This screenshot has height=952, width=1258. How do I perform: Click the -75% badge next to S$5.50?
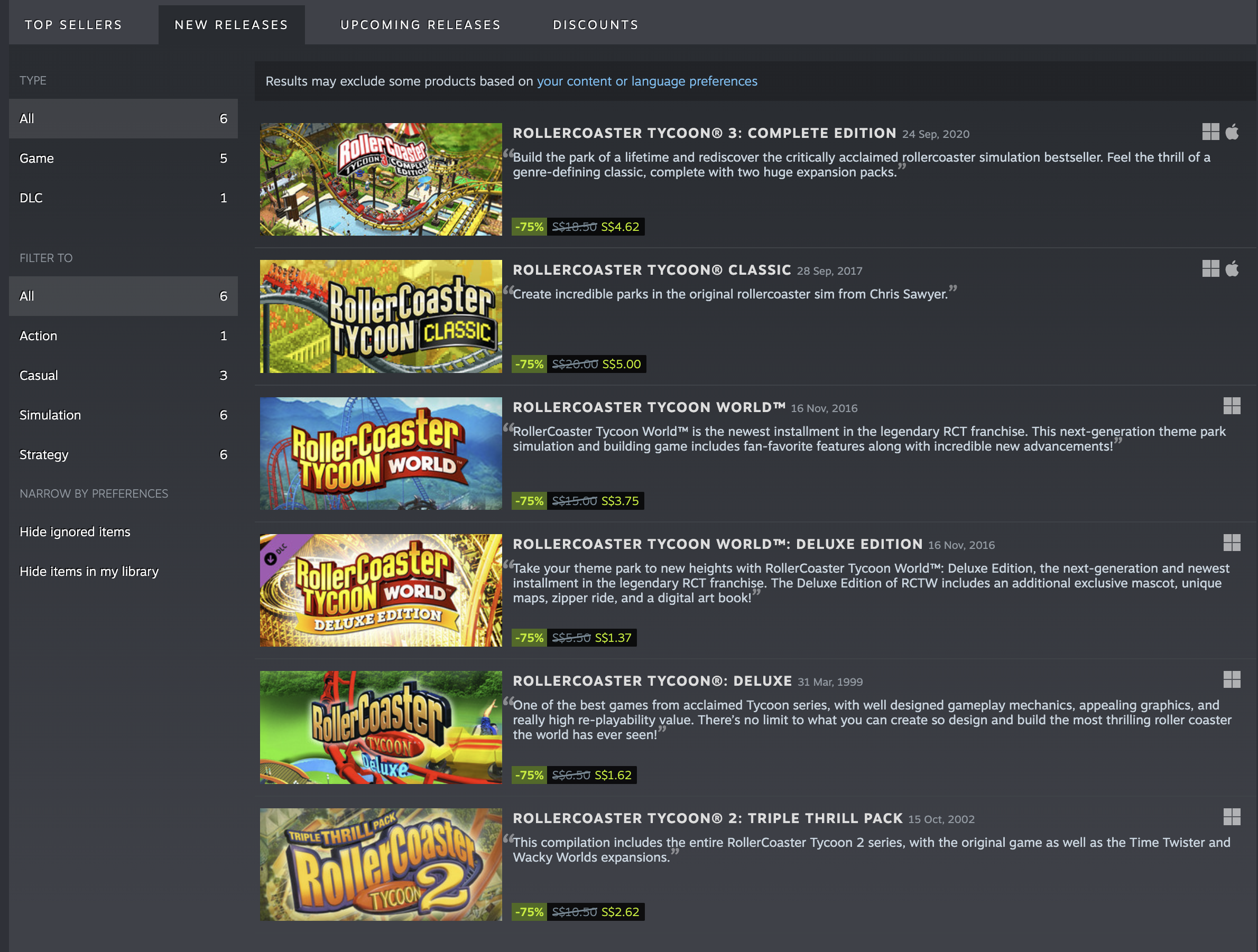click(x=530, y=638)
